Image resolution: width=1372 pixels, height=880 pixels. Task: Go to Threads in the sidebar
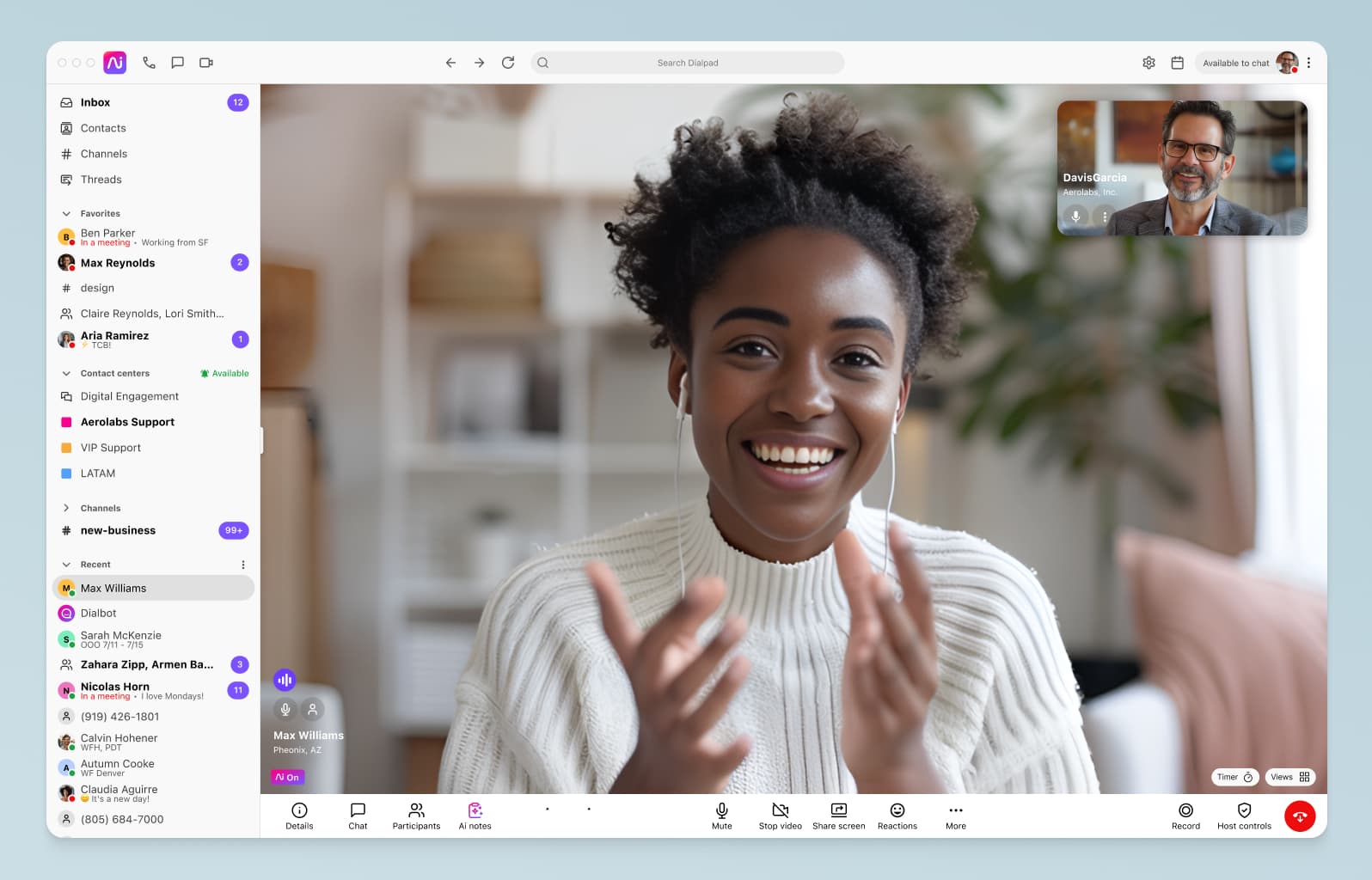pyautogui.click(x=101, y=180)
